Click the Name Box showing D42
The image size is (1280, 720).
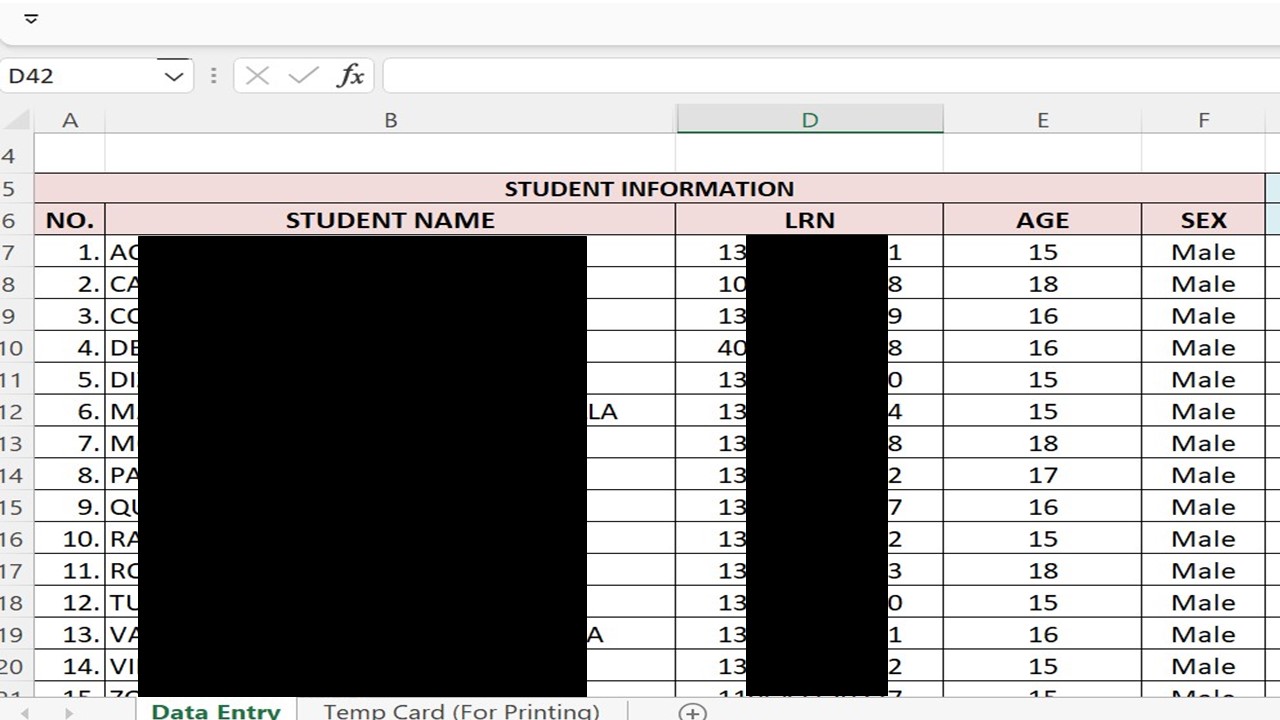tap(80, 76)
